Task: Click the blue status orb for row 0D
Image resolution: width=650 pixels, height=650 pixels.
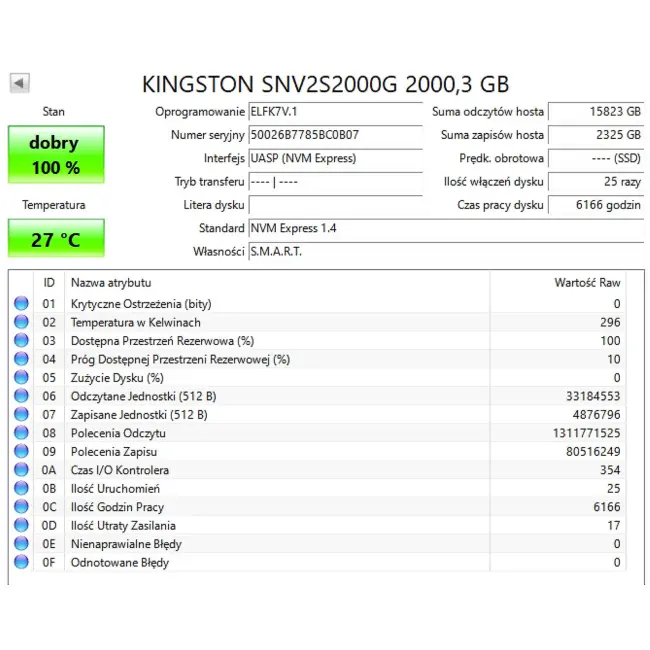Action: pyautogui.click(x=21, y=525)
